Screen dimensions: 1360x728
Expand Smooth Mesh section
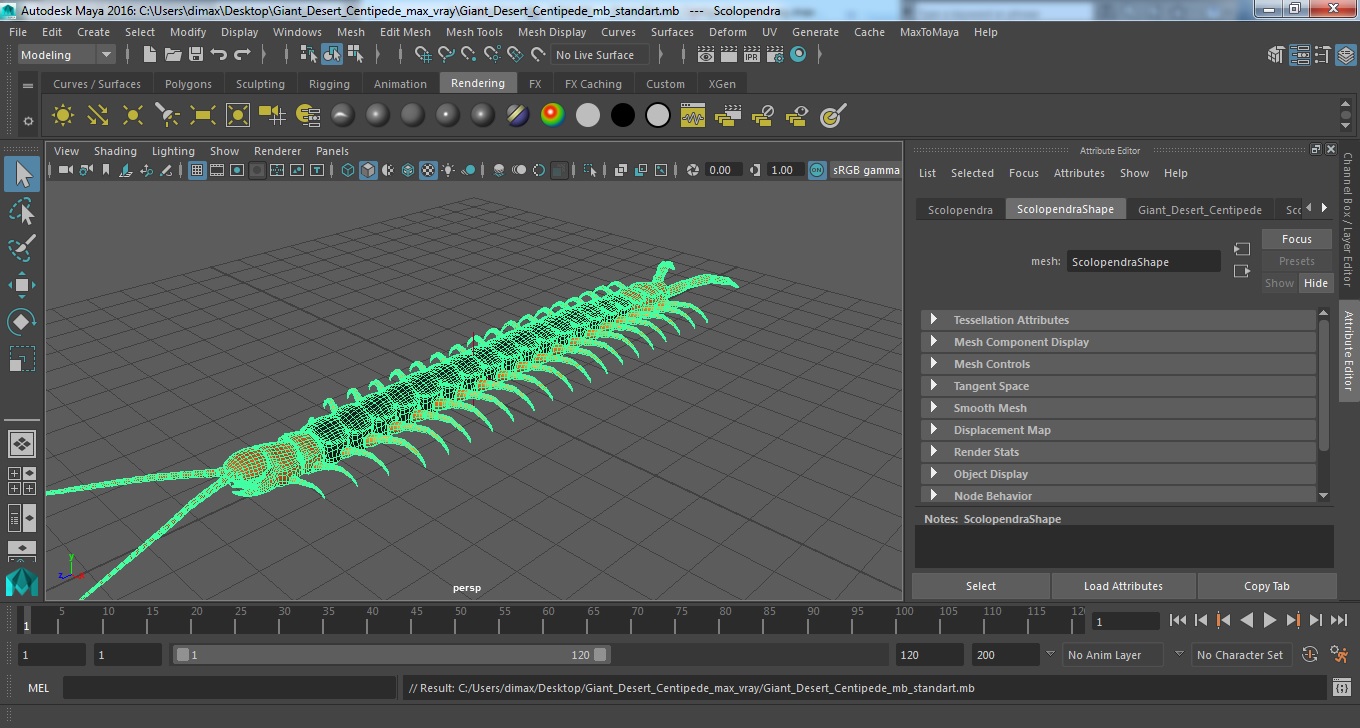[x=1118, y=408]
